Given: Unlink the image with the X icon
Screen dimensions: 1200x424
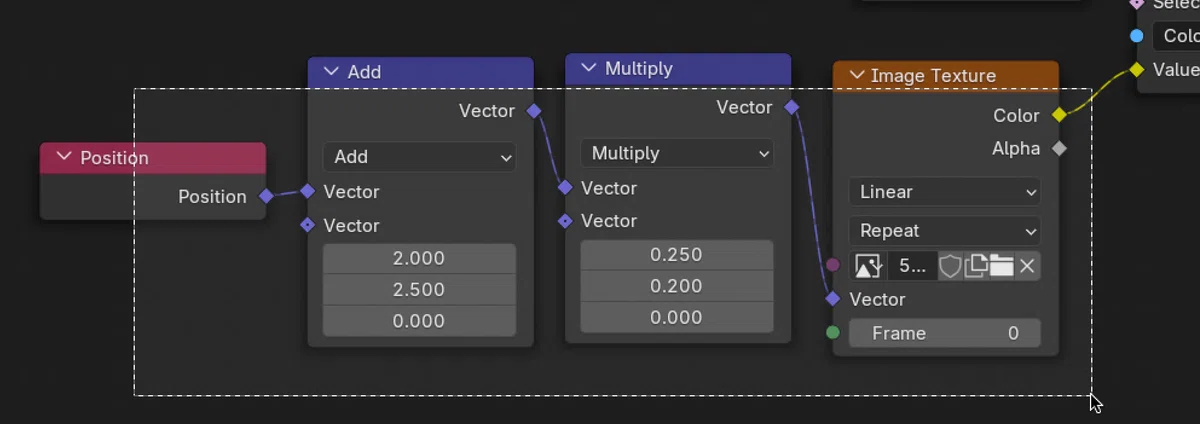Looking at the screenshot, I should click(1027, 266).
